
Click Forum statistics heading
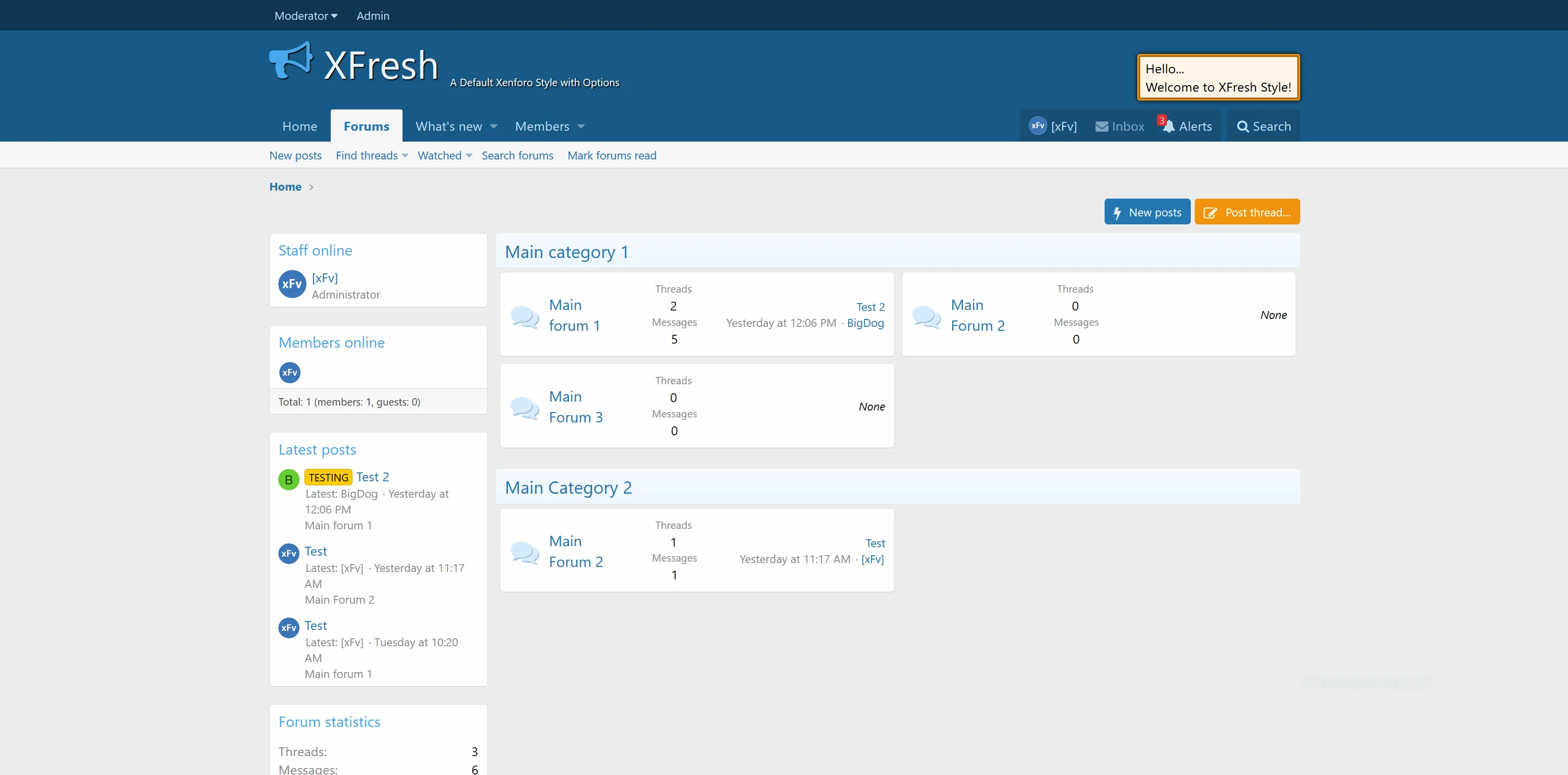click(x=329, y=722)
